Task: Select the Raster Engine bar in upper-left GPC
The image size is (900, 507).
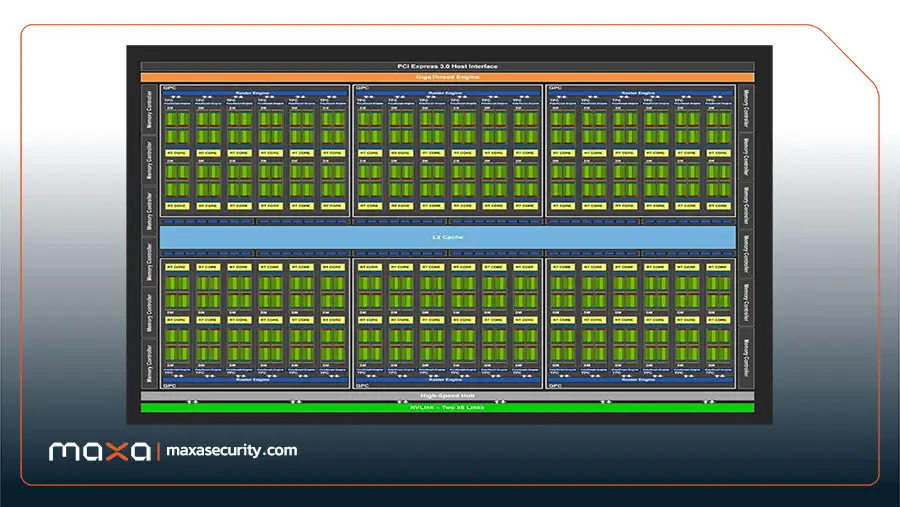Action: click(x=254, y=92)
